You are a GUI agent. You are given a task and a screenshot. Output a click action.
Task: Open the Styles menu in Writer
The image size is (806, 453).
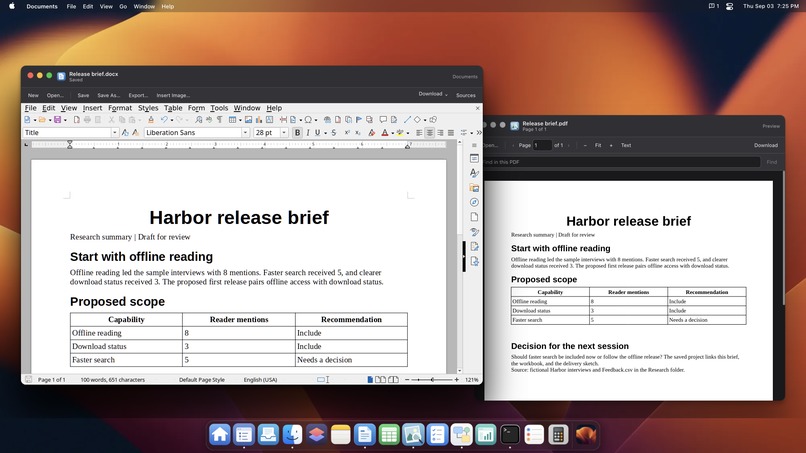point(148,108)
